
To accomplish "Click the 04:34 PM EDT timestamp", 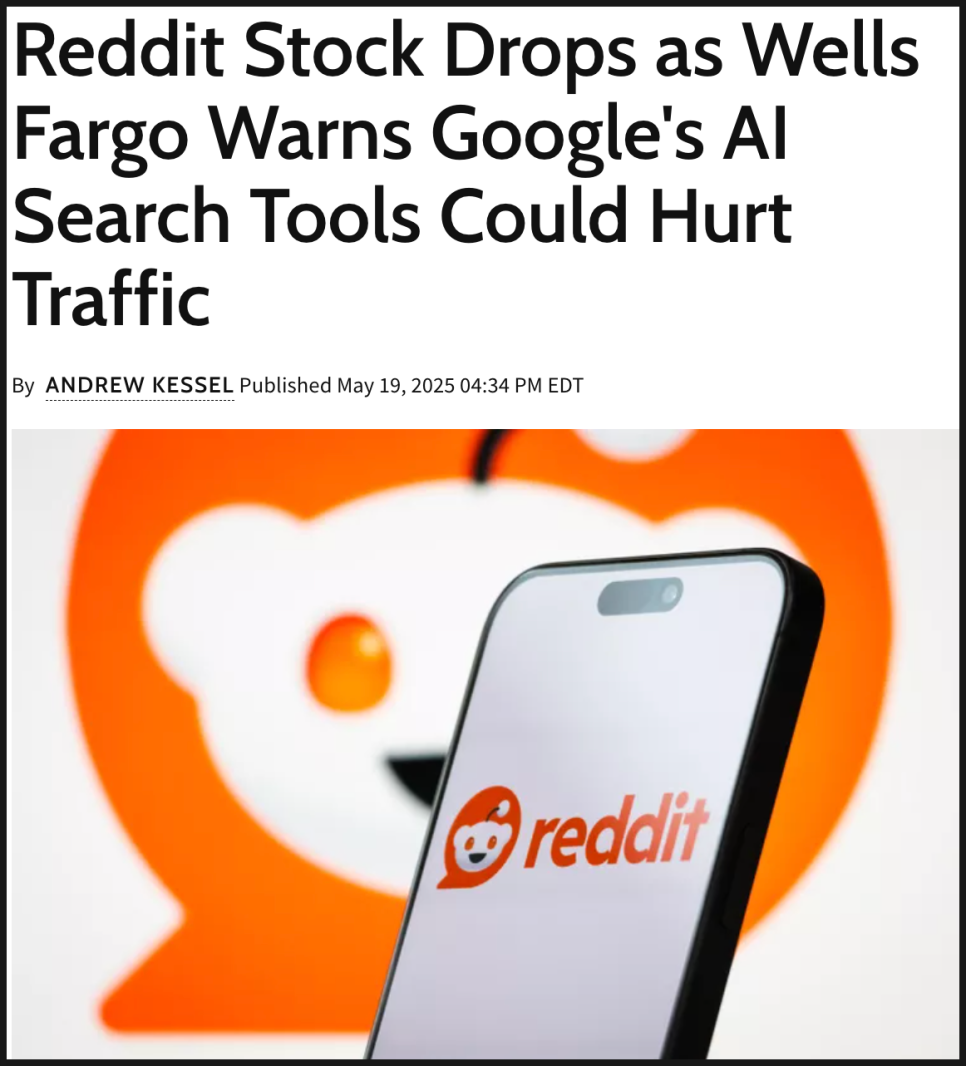I will 521,386.
